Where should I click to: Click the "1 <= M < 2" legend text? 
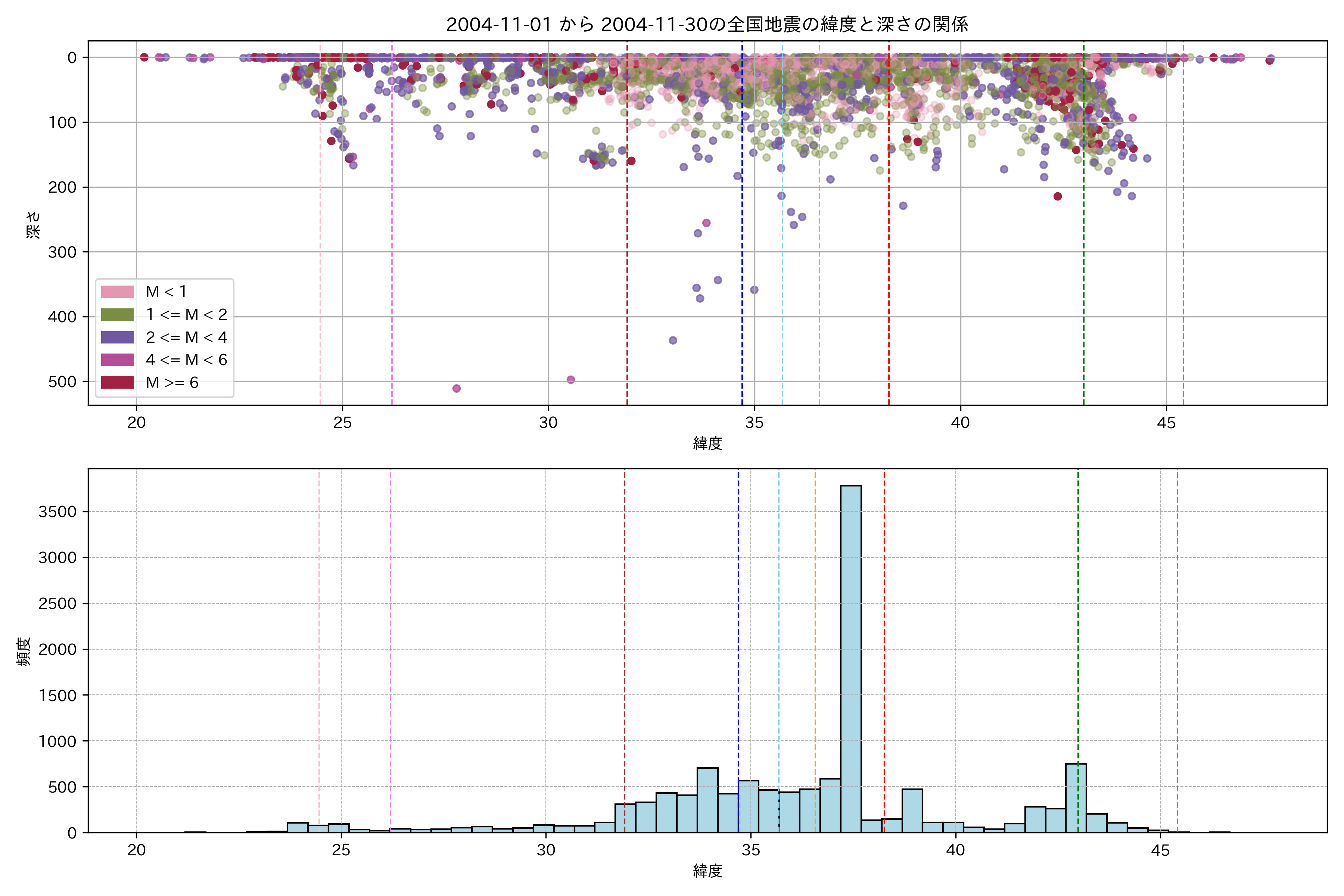[186, 315]
